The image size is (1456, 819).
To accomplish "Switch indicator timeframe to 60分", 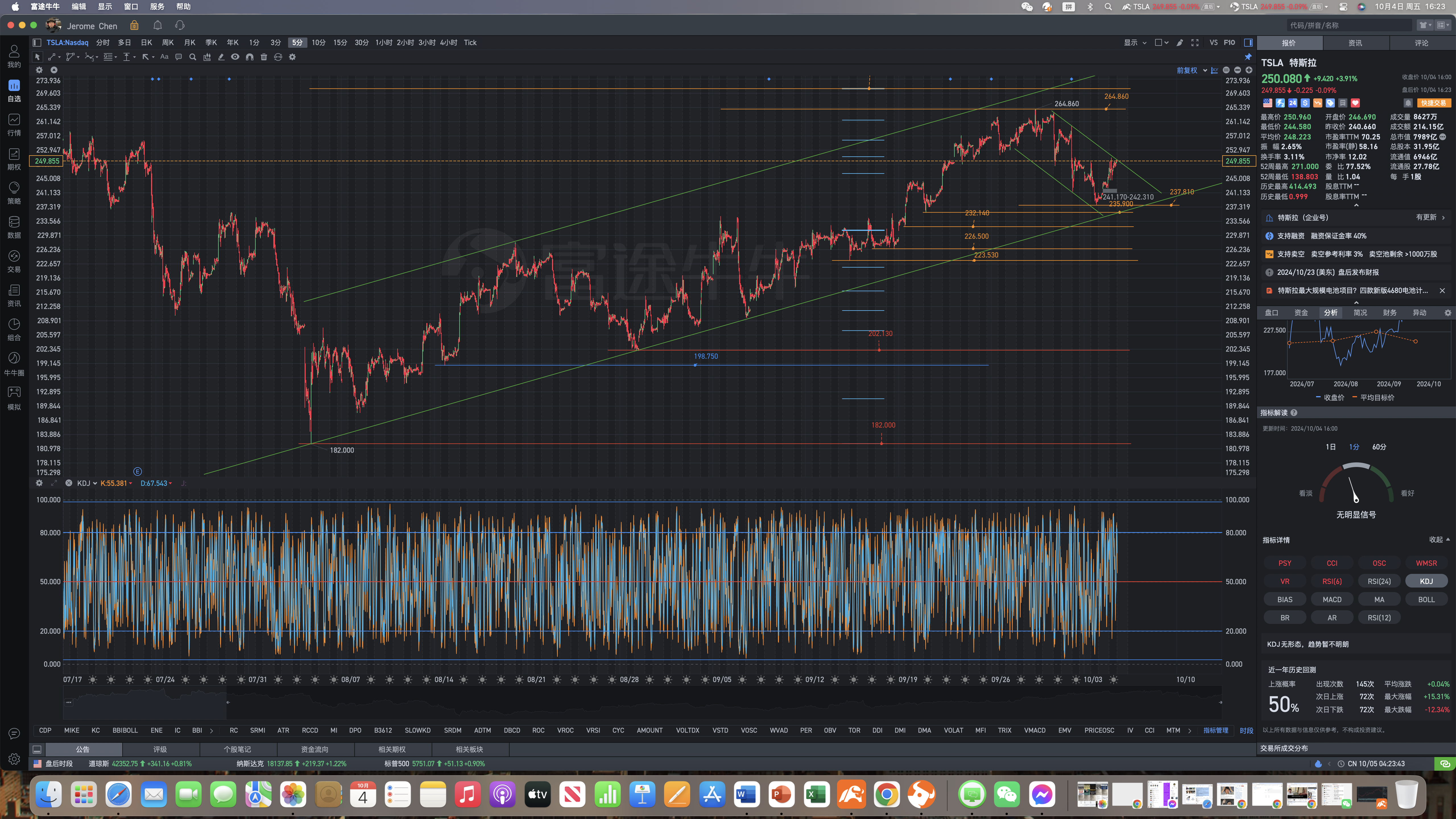I will [1379, 447].
